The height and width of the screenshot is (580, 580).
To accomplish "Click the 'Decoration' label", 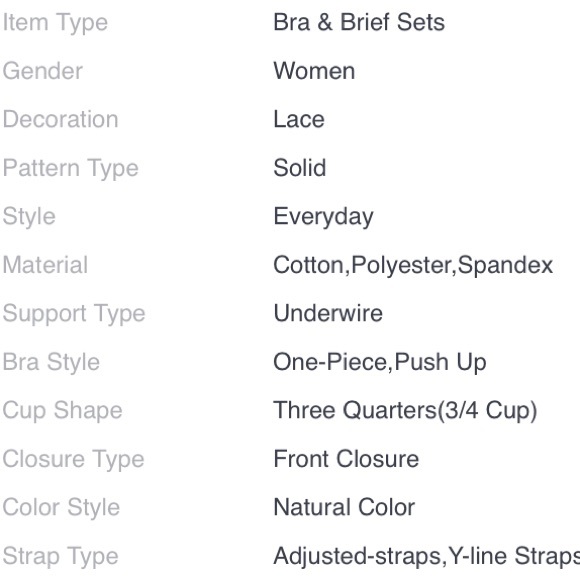I will coord(60,119).
